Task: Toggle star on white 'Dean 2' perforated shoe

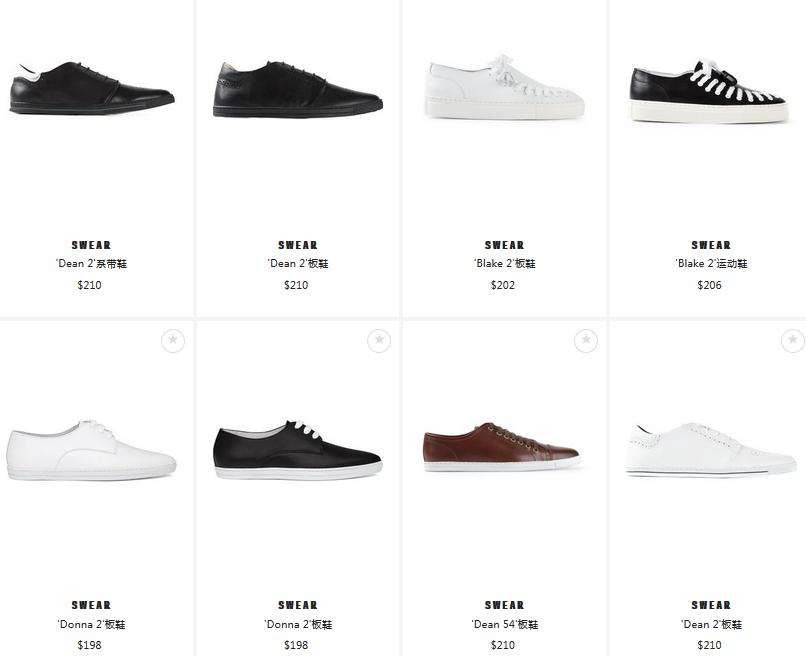Action: click(x=793, y=340)
